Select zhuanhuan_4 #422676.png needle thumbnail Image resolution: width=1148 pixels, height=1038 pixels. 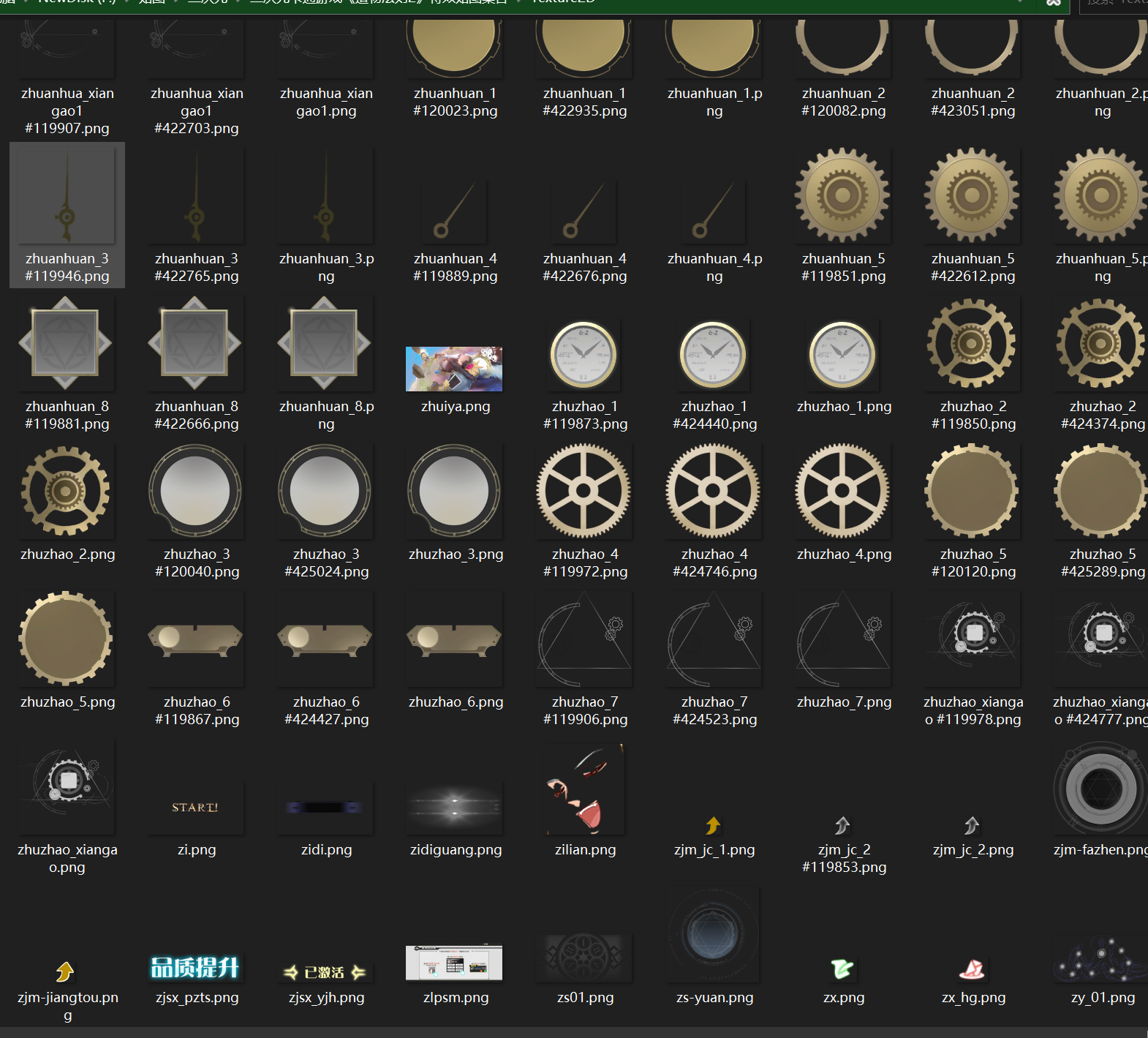pyautogui.click(x=584, y=212)
